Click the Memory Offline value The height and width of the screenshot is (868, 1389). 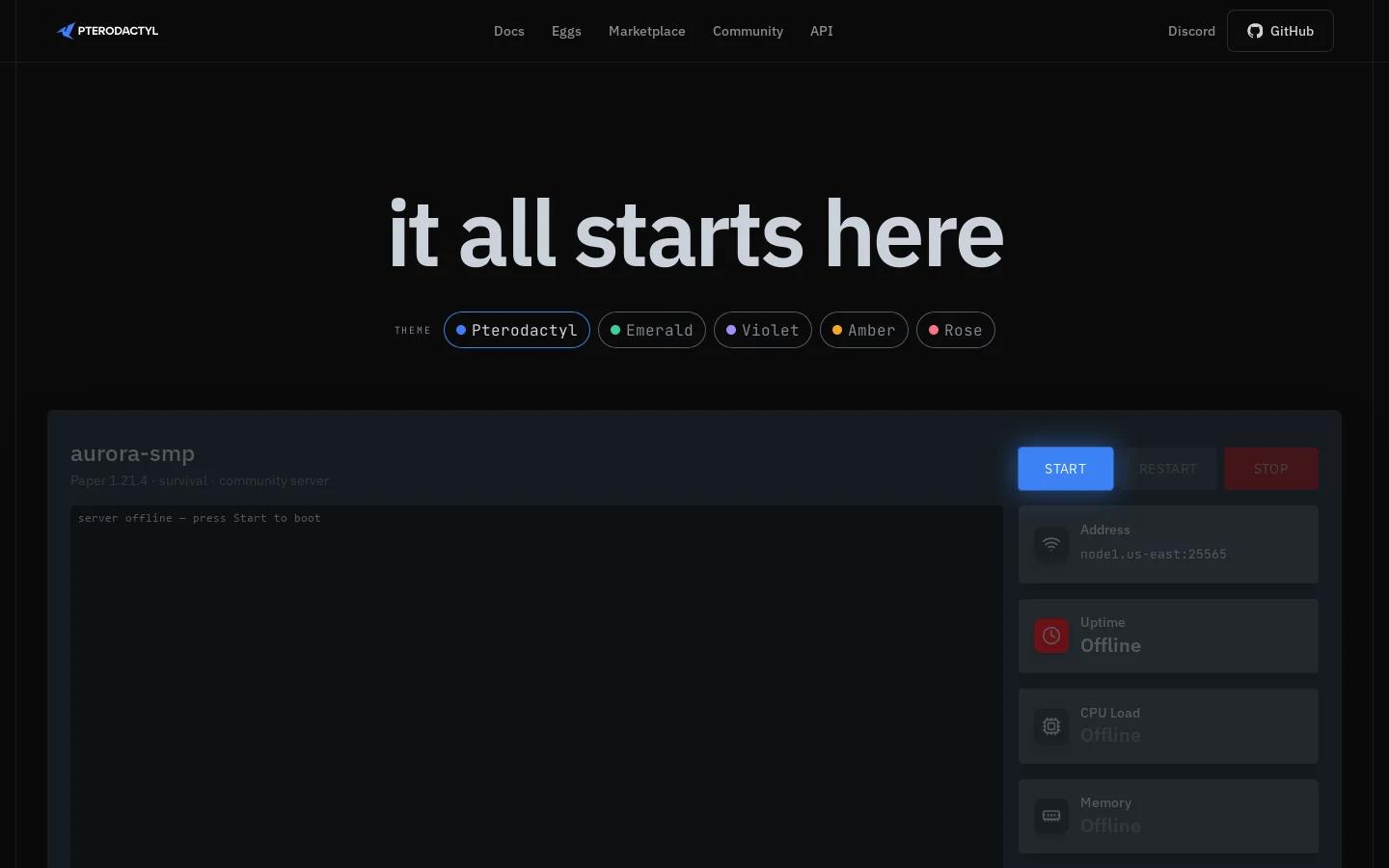(x=1110, y=827)
